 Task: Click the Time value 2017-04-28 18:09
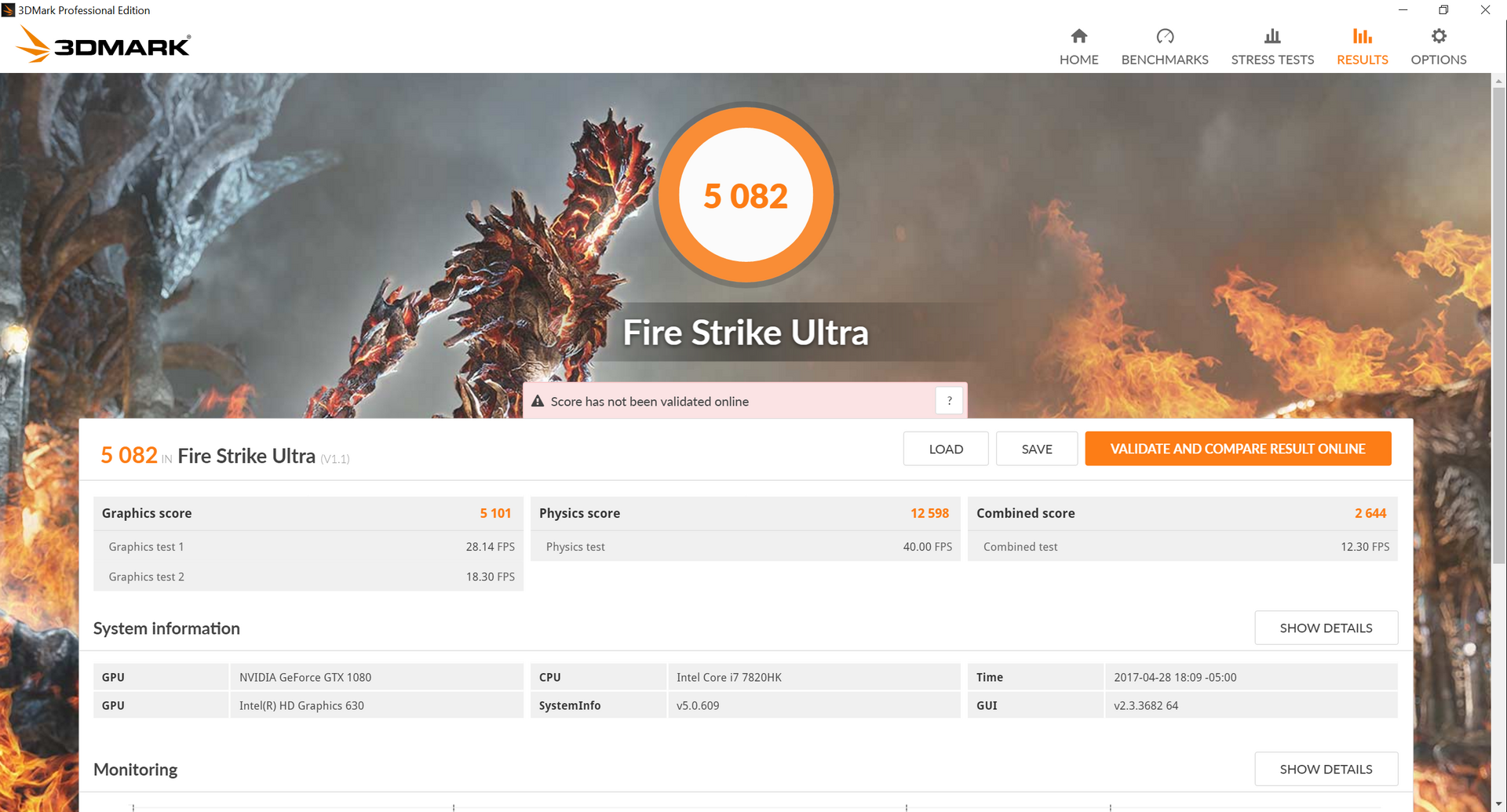(x=1175, y=677)
